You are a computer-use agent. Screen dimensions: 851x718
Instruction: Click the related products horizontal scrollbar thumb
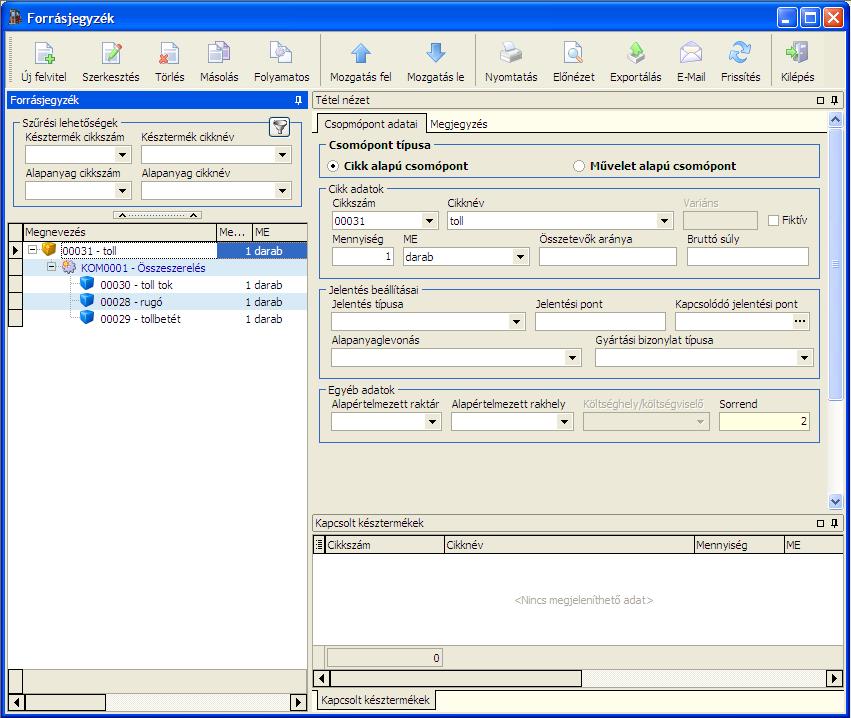click(x=456, y=678)
